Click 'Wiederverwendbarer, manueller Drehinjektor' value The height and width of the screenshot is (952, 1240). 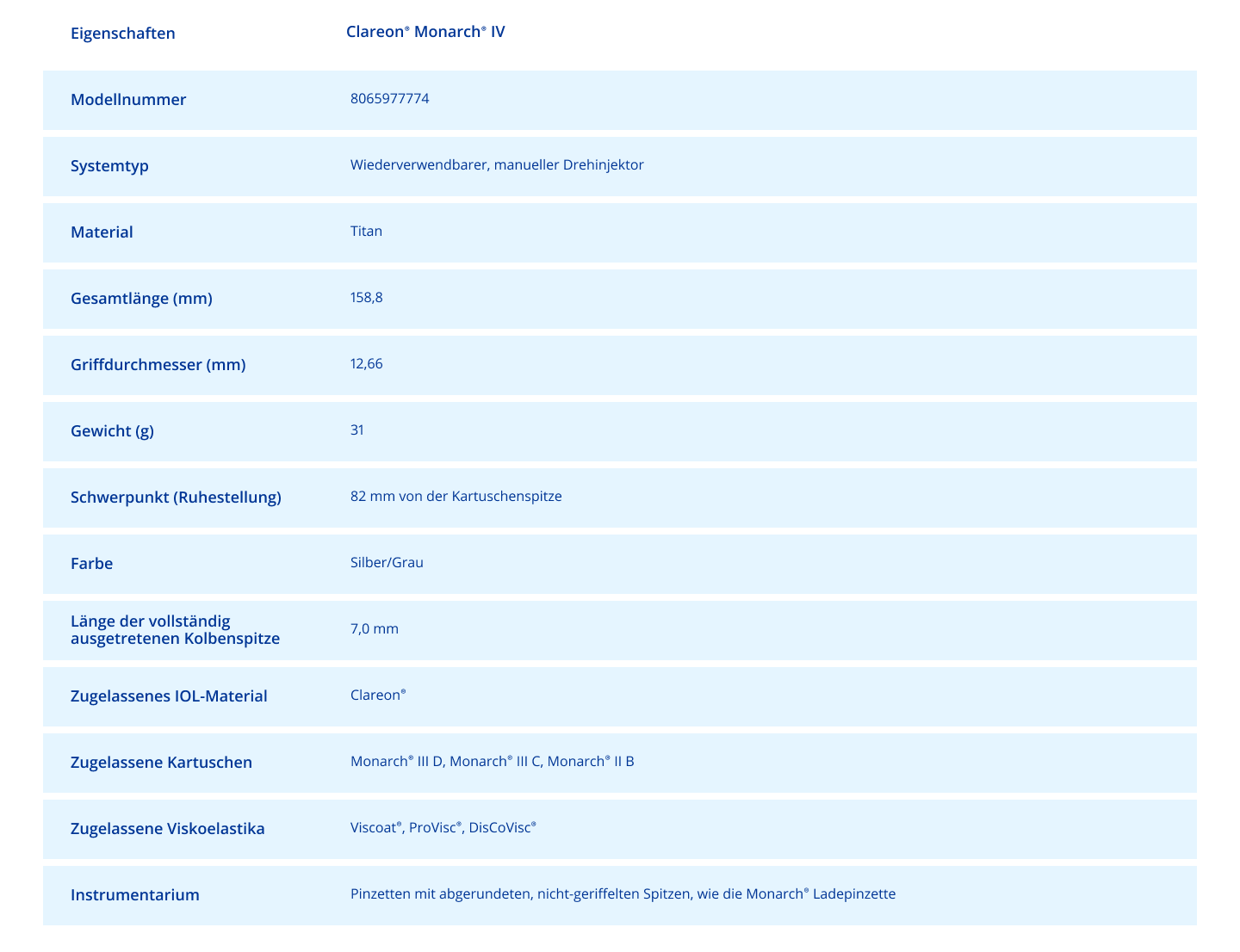point(497,165)
